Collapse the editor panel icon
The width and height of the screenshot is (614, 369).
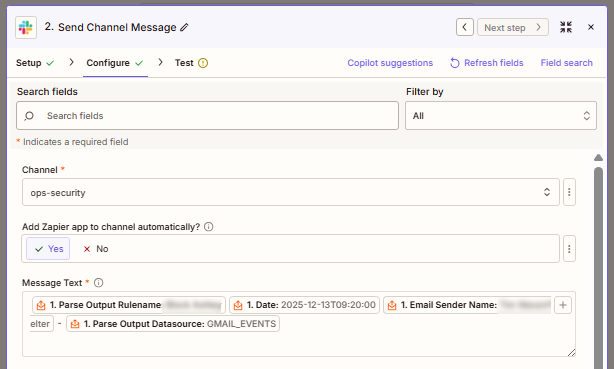[x=566, y=27]
